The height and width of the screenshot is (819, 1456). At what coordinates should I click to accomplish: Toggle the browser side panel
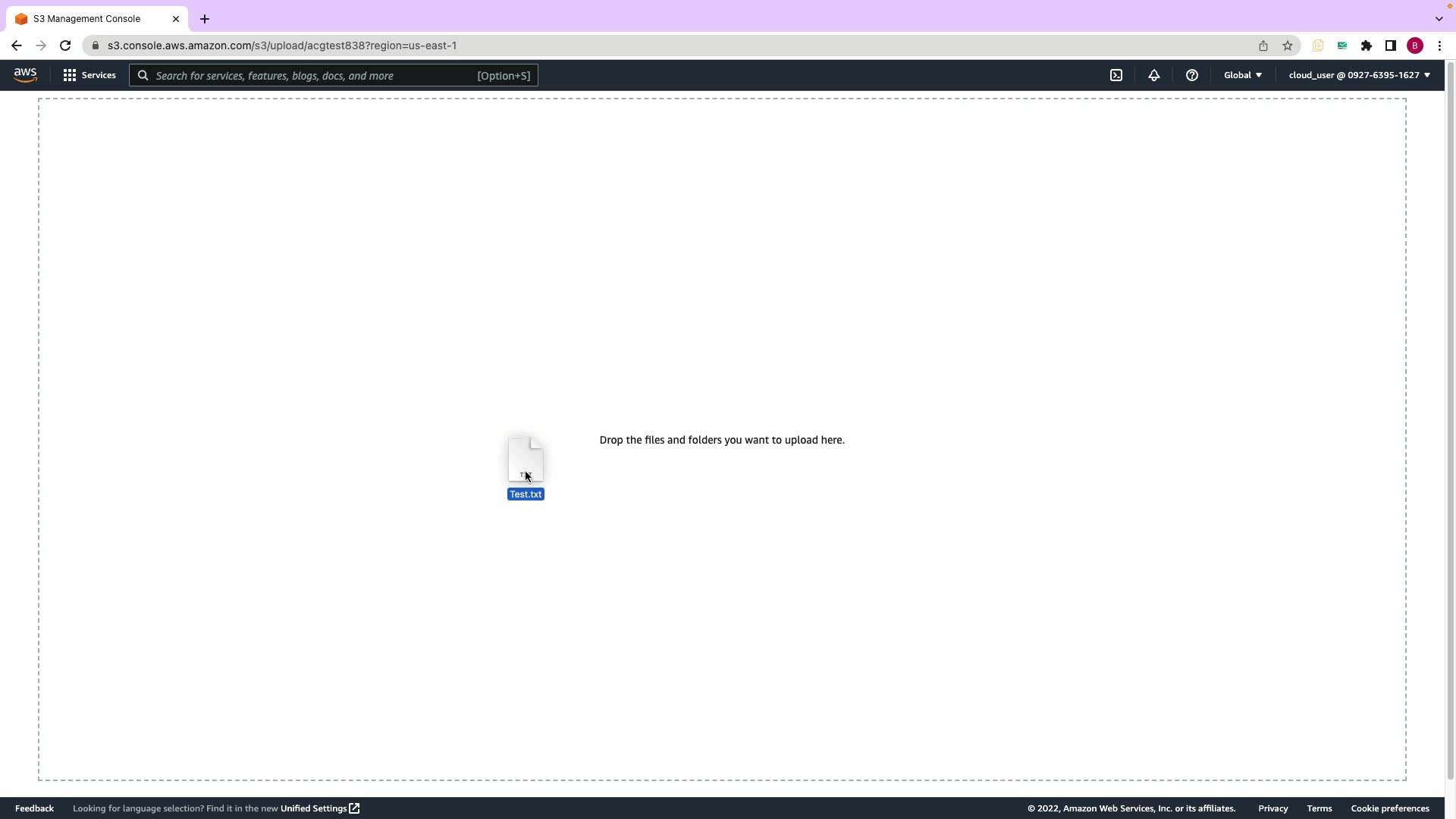click(1390, 45)
